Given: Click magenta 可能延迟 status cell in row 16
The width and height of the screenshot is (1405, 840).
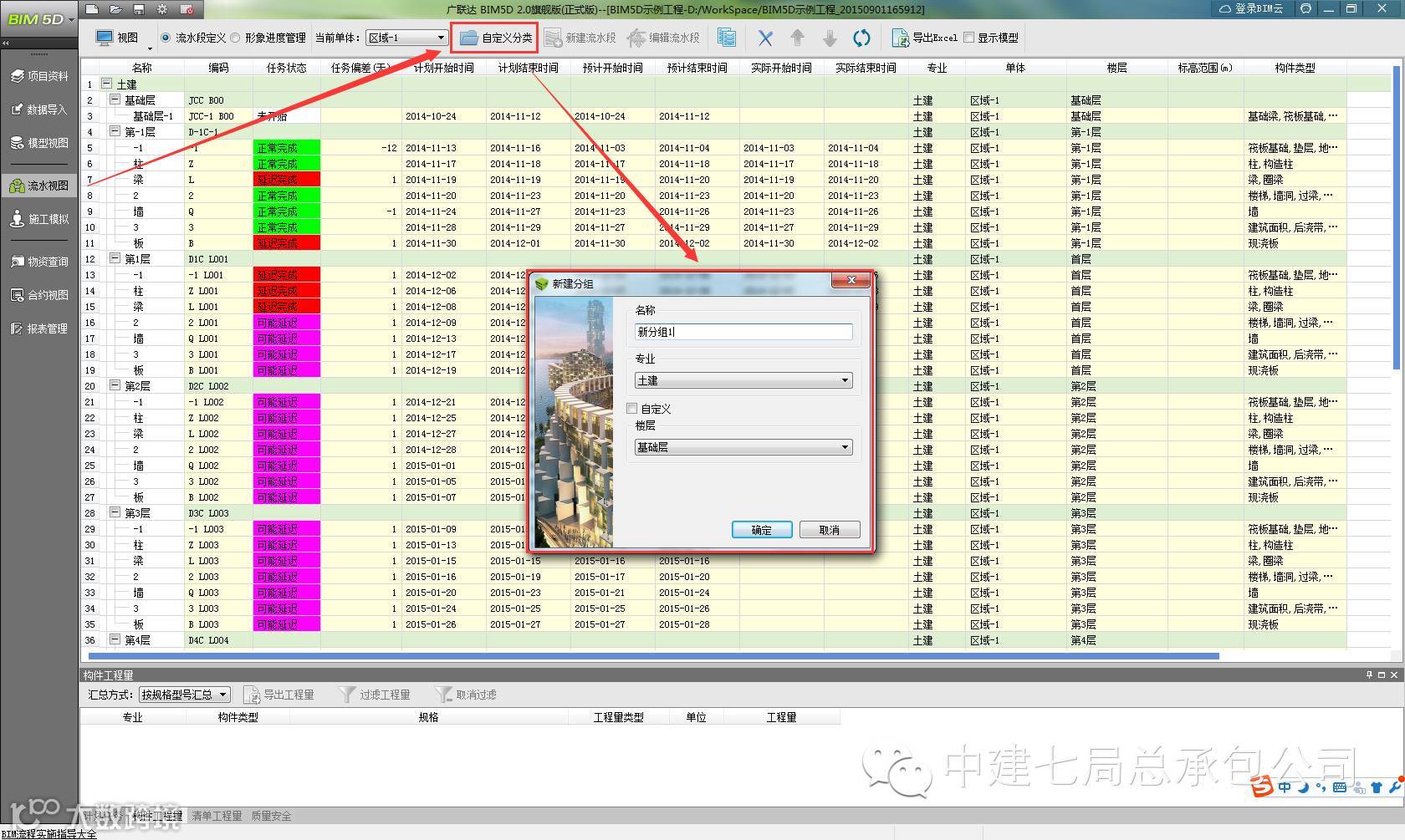Looking at the screenshot, I should (287, 323).
